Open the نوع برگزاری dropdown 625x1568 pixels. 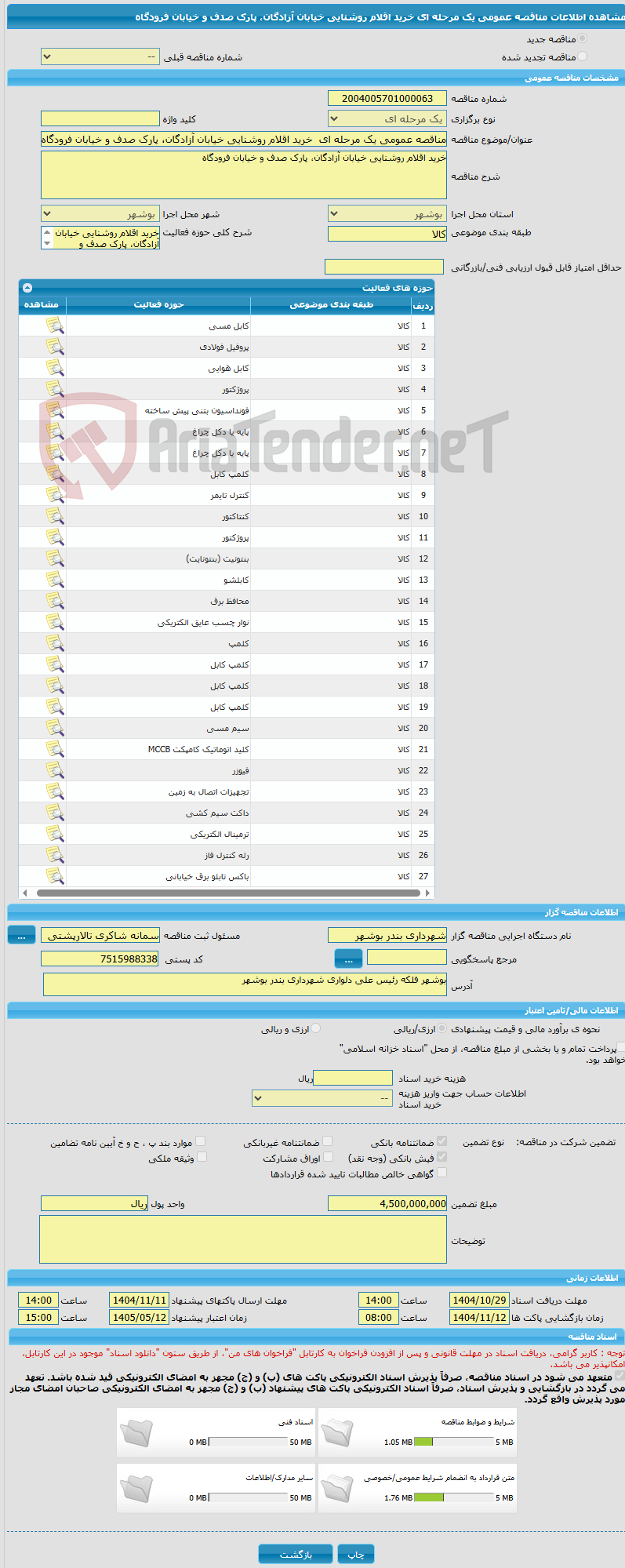point(387,118)
